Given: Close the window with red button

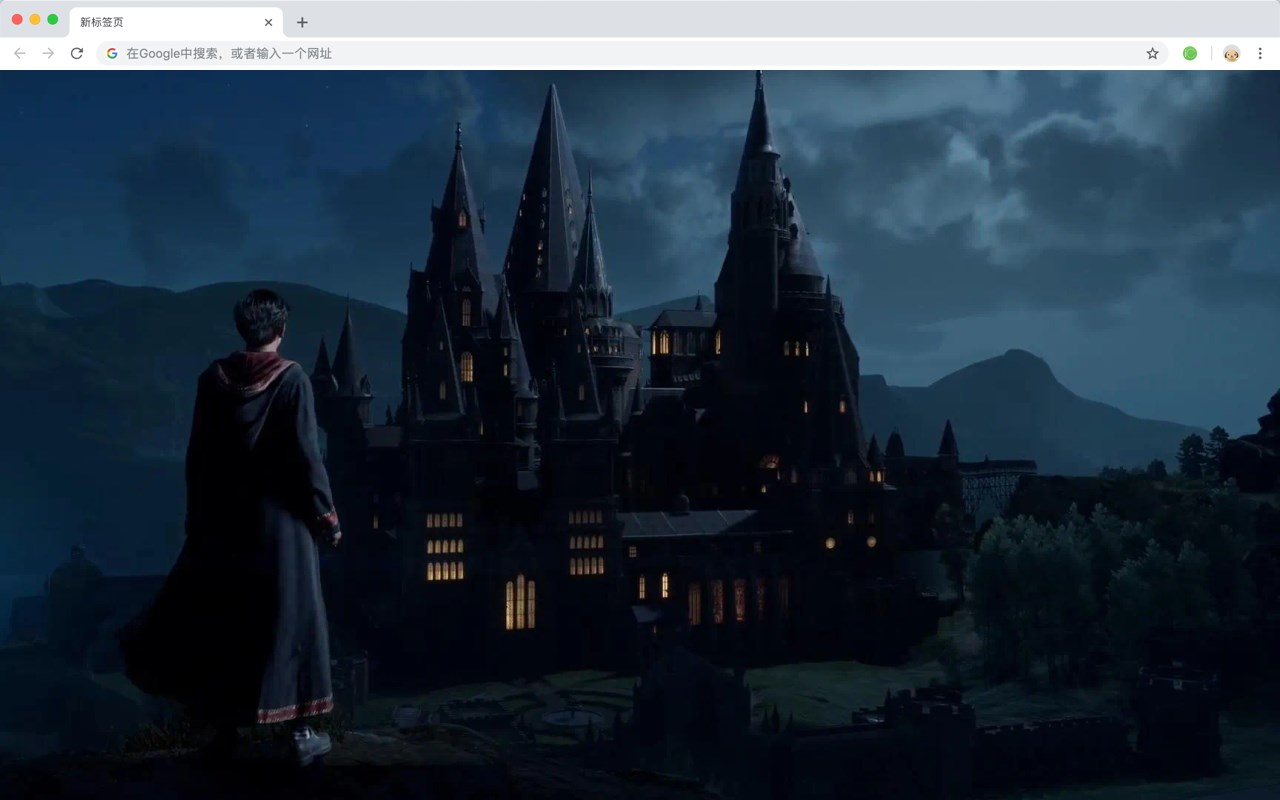Looking at the screenshot, I should [17, 19].
